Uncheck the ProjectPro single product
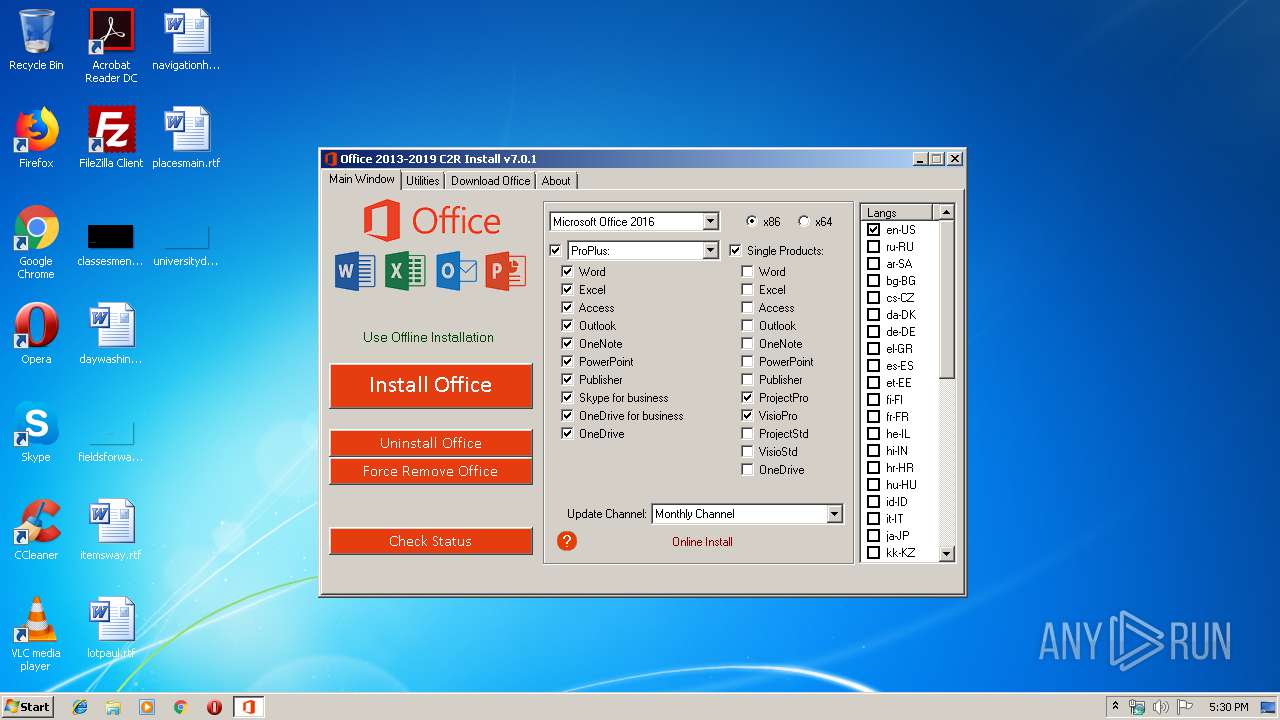Viewport: 1280px width, 720px height. coord(747,397)
